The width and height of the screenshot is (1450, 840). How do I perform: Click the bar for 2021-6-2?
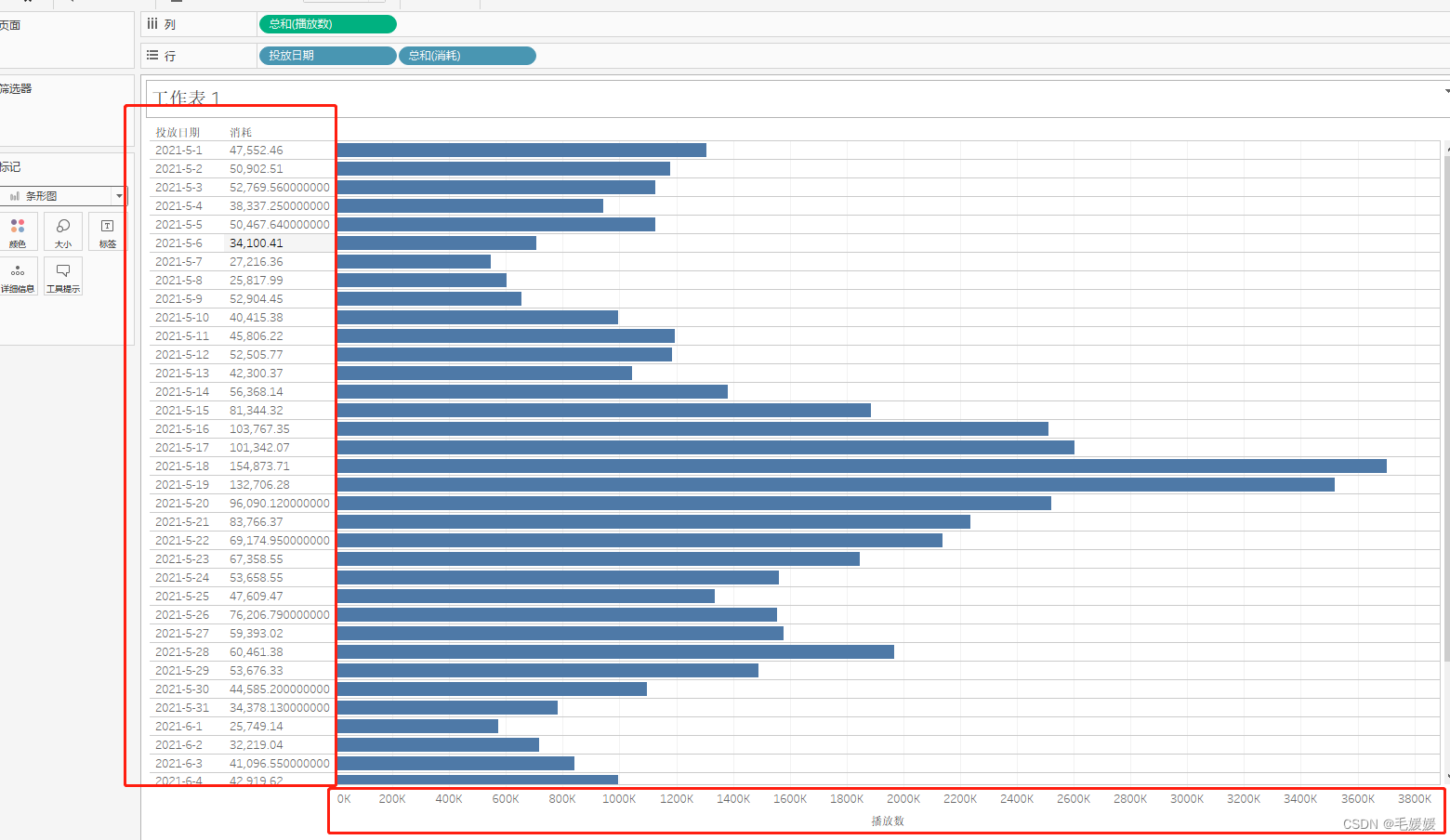pos(438,744)
